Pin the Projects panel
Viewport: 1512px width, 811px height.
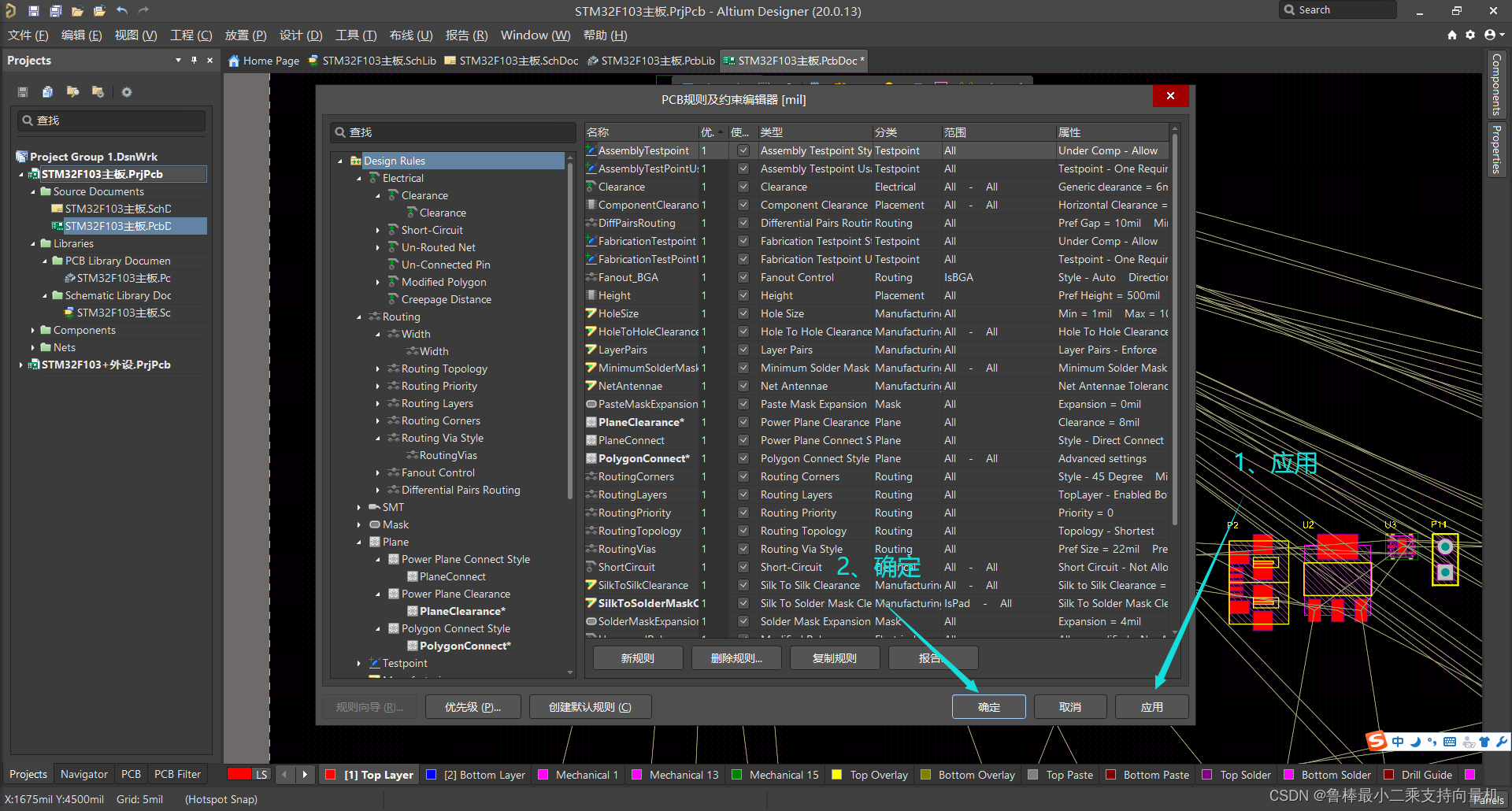[x=194, y=61]
